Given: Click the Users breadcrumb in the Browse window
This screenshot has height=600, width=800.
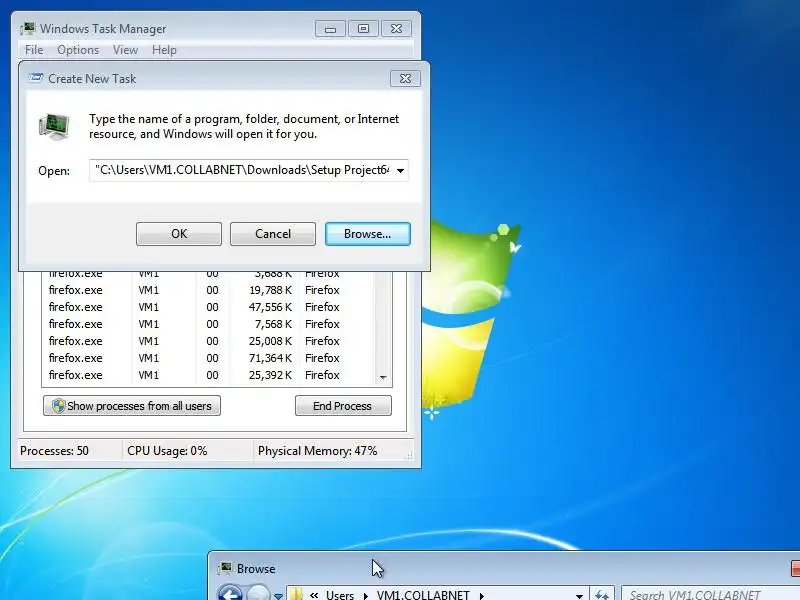Looking at the screenshot, I should pos(340,595).
